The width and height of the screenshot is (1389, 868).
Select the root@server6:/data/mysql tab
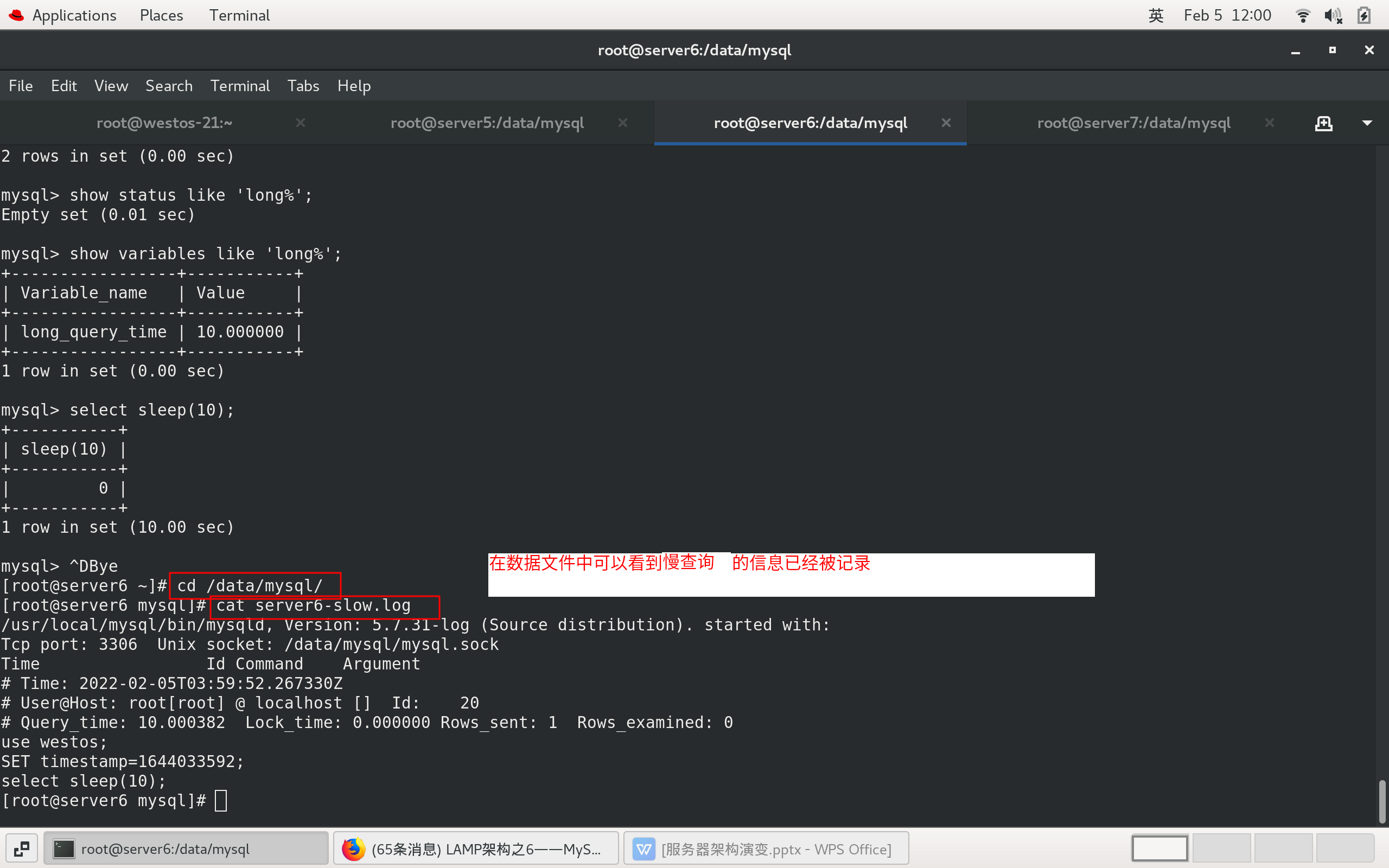(x=811, y=123)
